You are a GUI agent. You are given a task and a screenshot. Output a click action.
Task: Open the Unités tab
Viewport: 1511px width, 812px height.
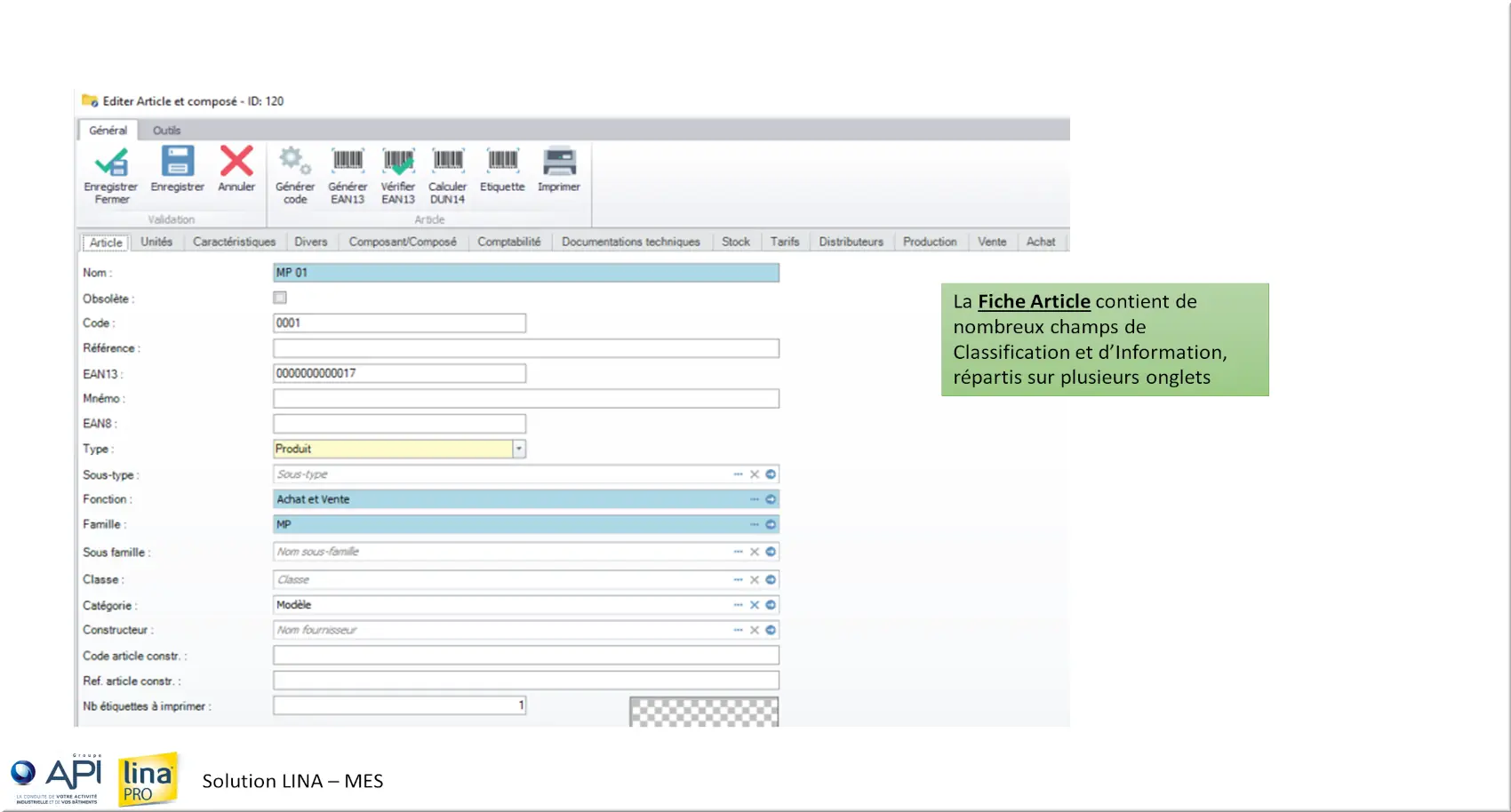tap(156, 242)
